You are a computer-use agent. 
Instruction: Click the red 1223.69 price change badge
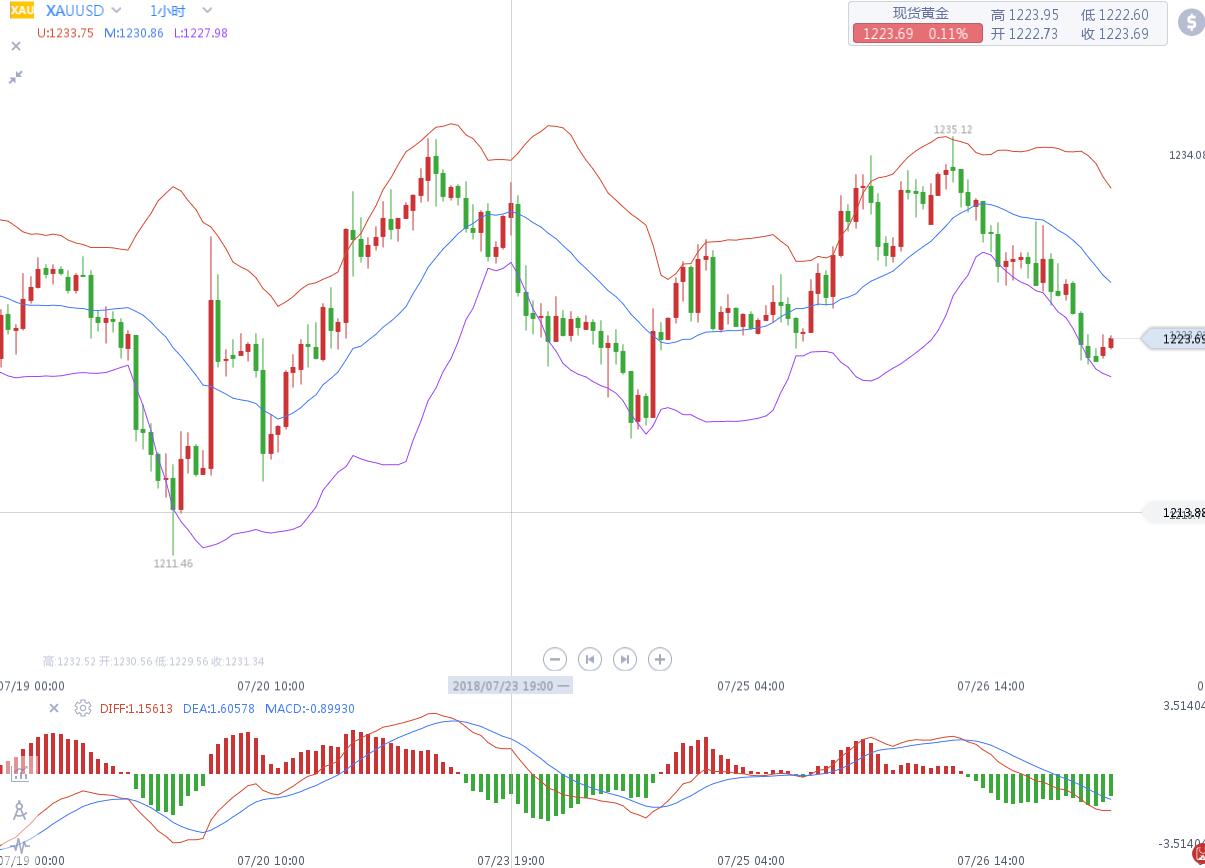(x=916, y=34)
